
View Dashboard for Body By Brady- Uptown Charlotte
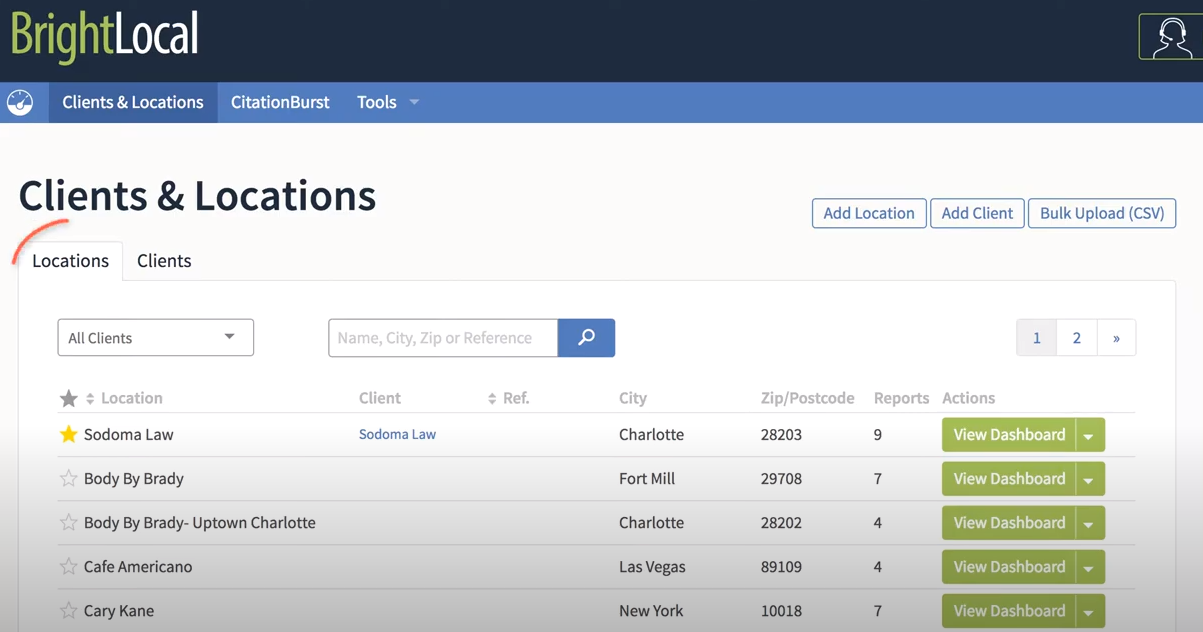click(x=1009, y=523)
